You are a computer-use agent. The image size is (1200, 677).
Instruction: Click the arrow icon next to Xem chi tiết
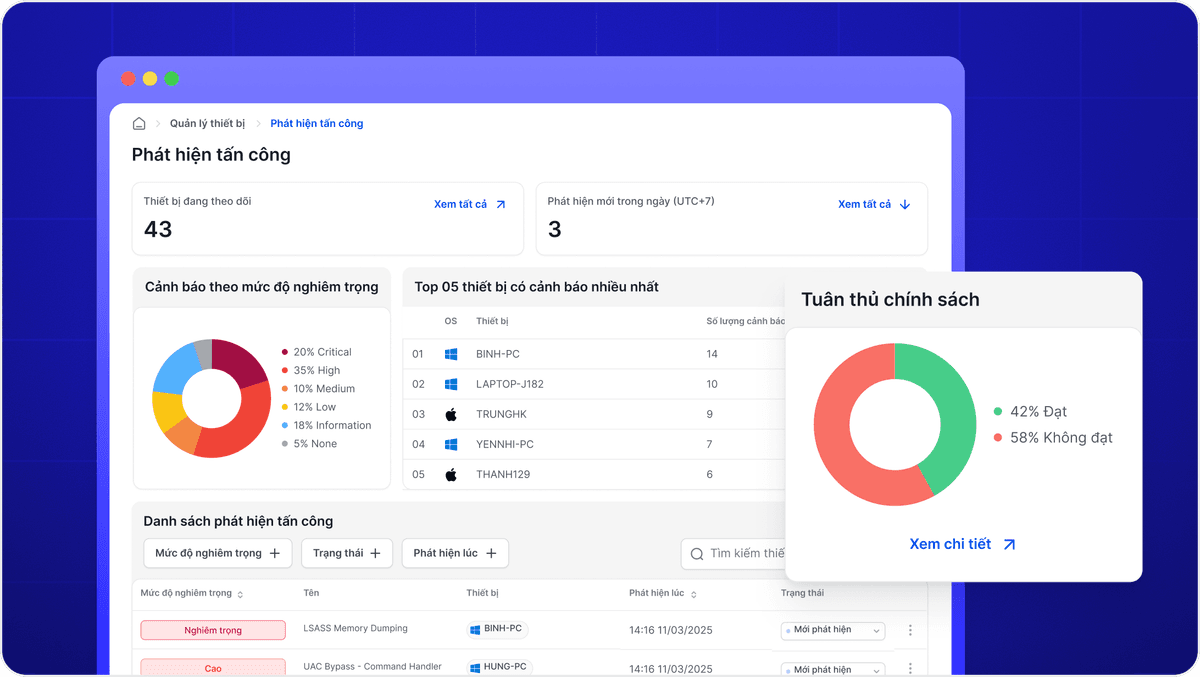click(x=1009, y=544)
